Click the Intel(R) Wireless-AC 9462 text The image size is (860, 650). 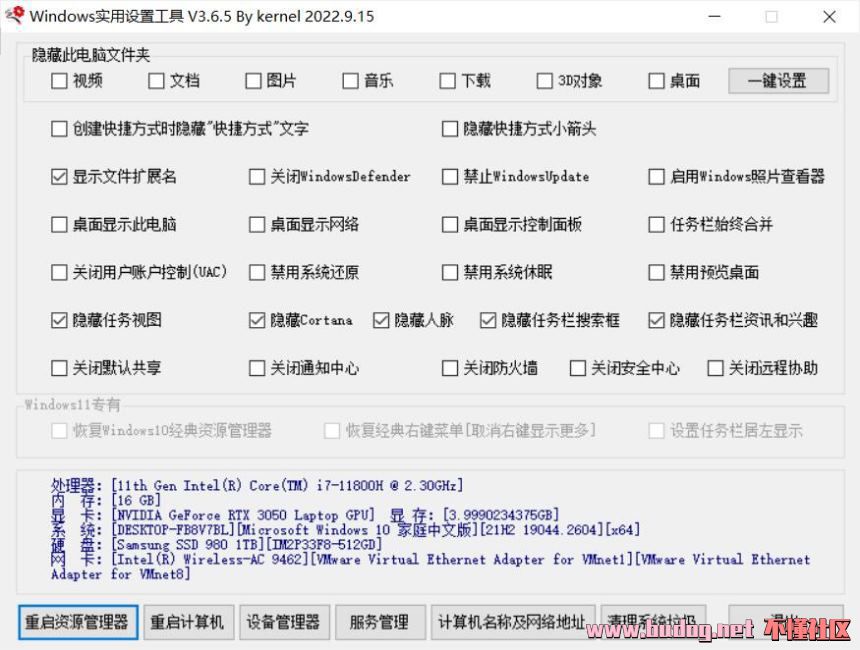click(x=212, y=559)
